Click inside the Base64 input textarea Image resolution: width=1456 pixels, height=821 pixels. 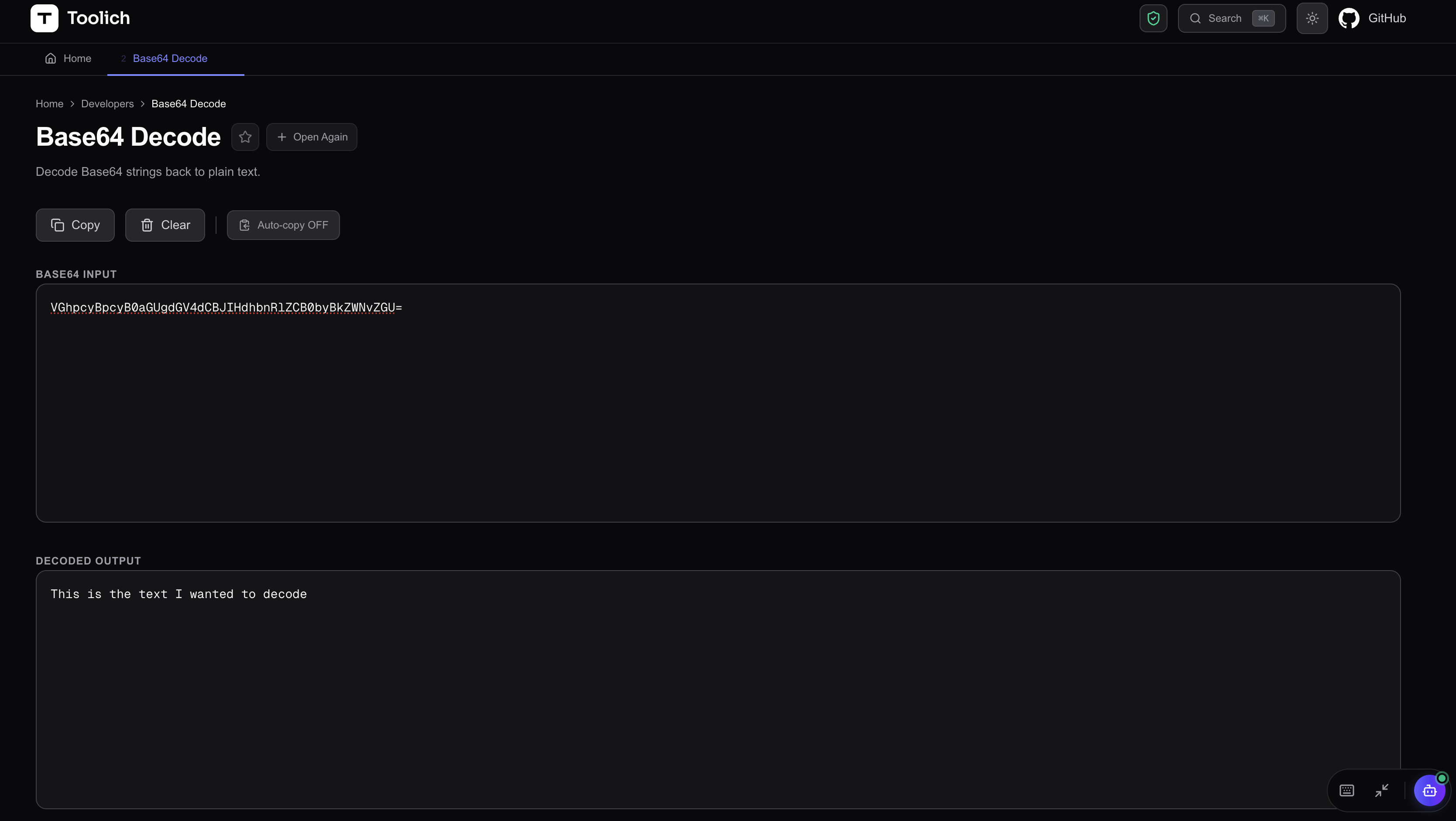pyautogui.click(x=718, y=403)
